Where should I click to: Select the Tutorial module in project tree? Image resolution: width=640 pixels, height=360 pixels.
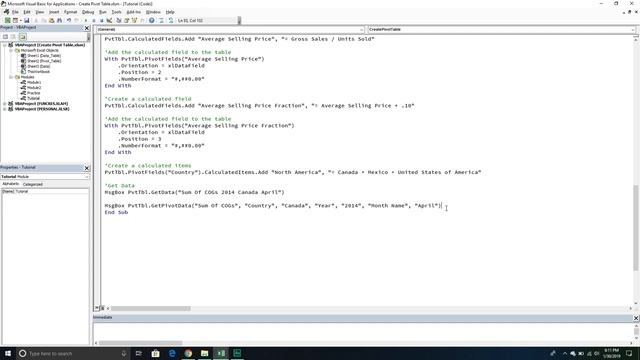[33, 98]
